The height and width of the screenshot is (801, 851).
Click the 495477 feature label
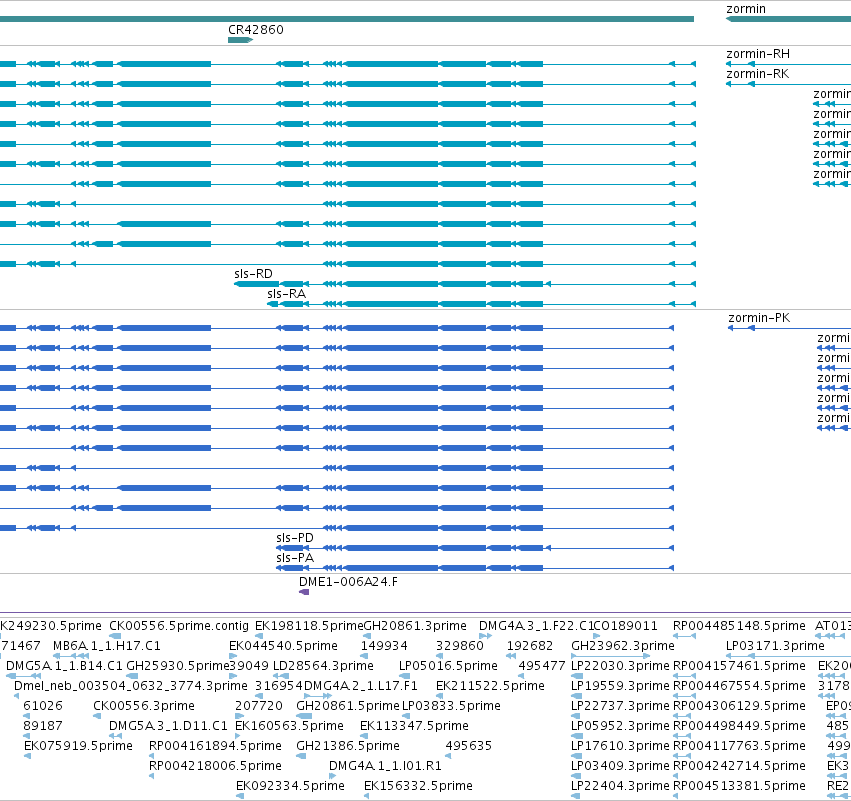coord(542,666)
